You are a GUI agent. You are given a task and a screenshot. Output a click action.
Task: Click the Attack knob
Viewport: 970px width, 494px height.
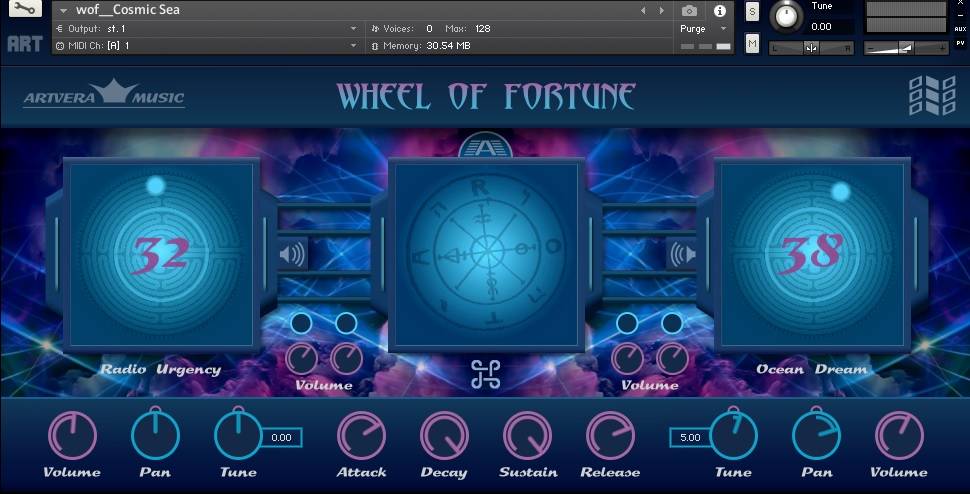361,435
